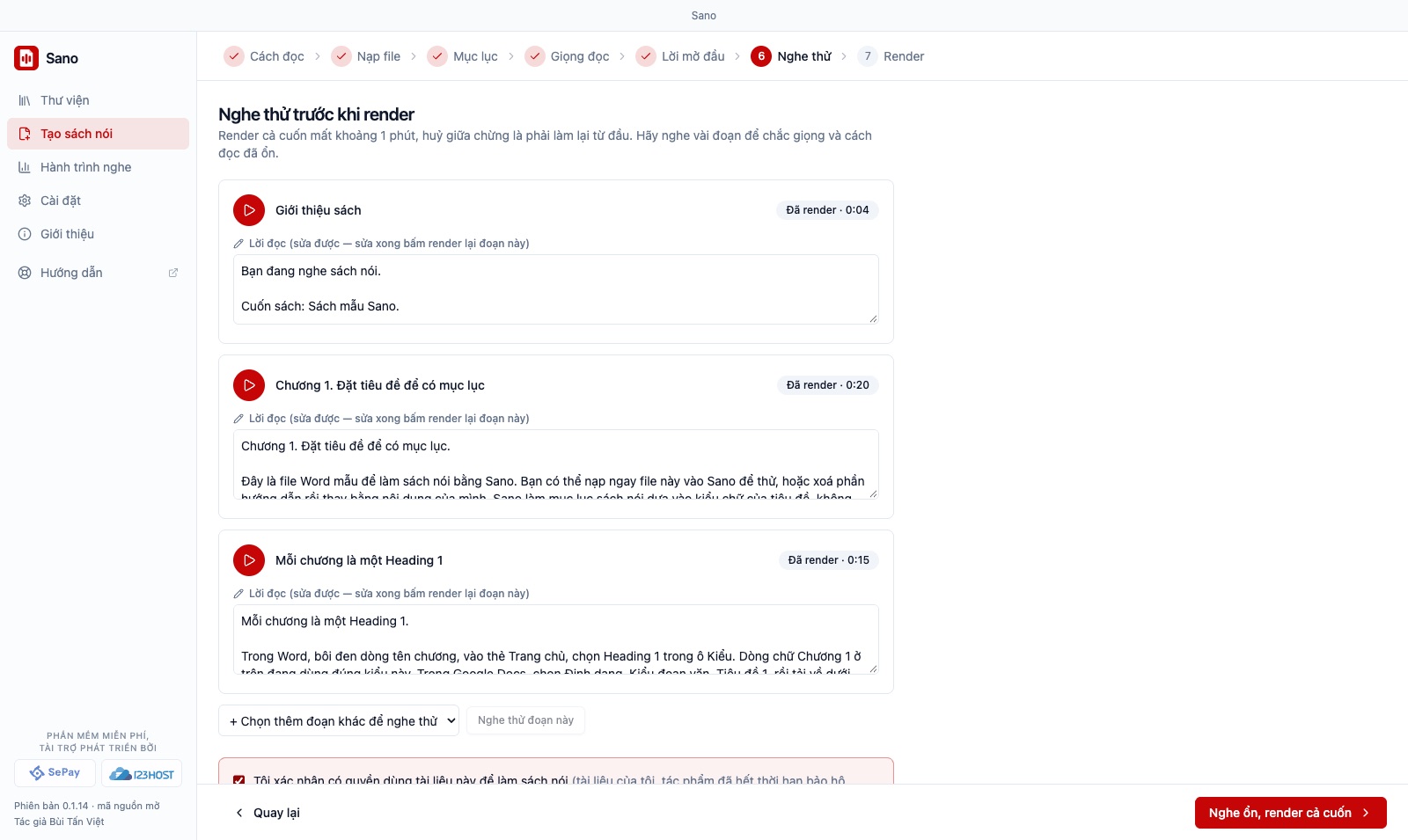This screenshot has height=840, width=1408.
Task: Click the Giọng đọc checkmark icon
Action: tap(535, 56)
